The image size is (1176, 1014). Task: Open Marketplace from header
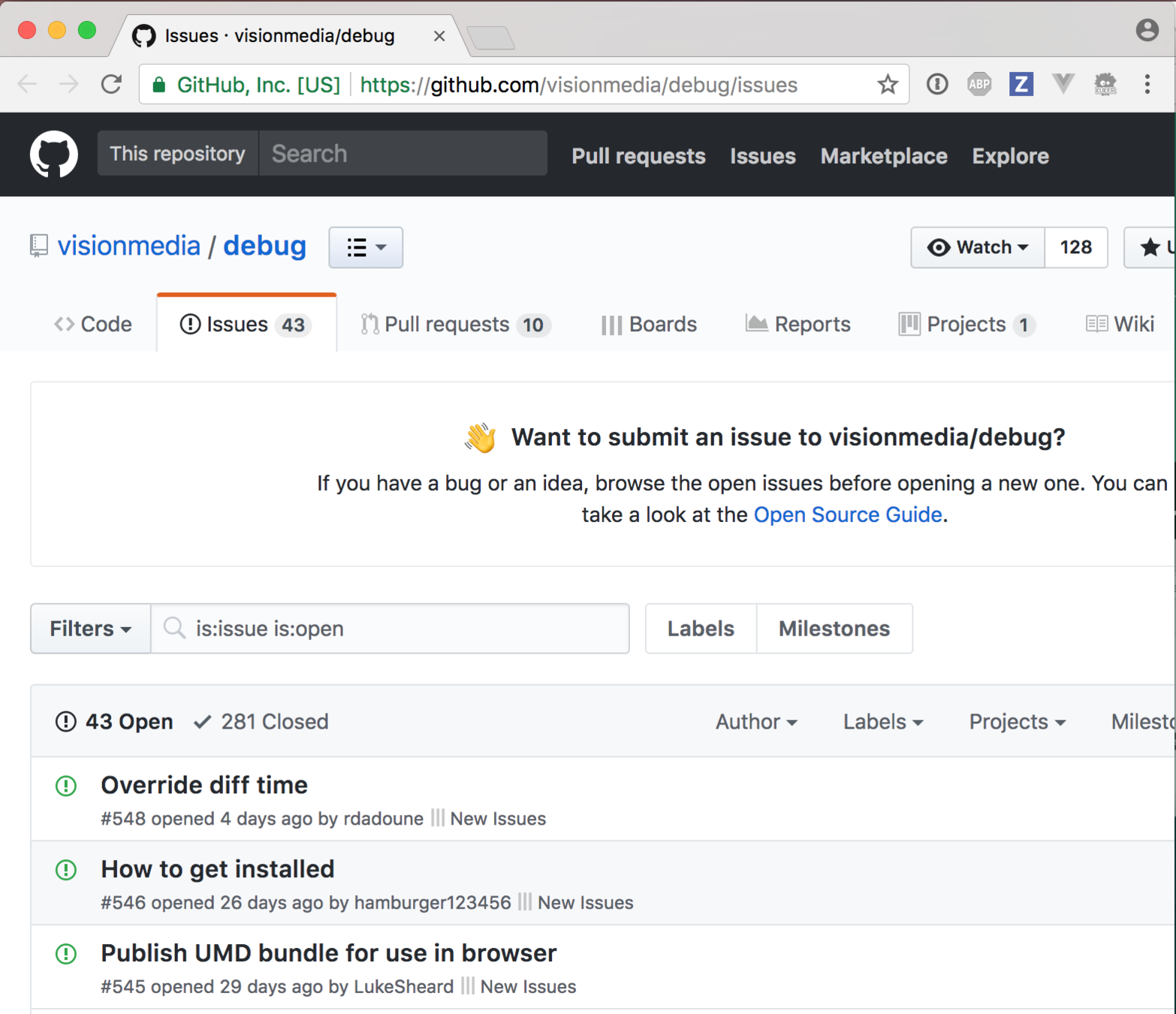[x=884, y=155]
